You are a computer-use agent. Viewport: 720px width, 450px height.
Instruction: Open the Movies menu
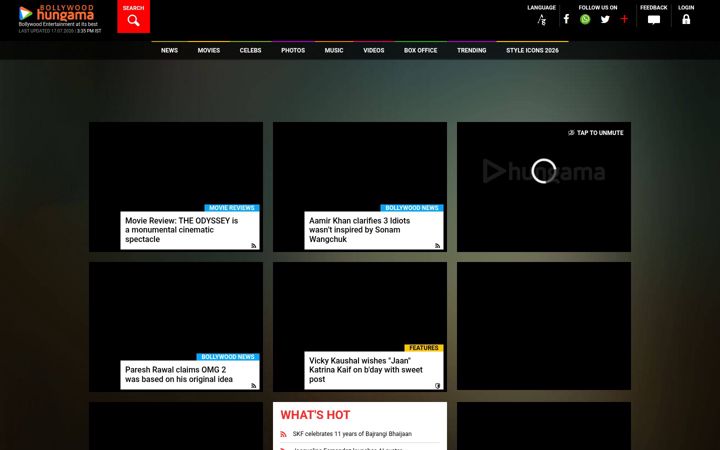[x=209, y=51]
